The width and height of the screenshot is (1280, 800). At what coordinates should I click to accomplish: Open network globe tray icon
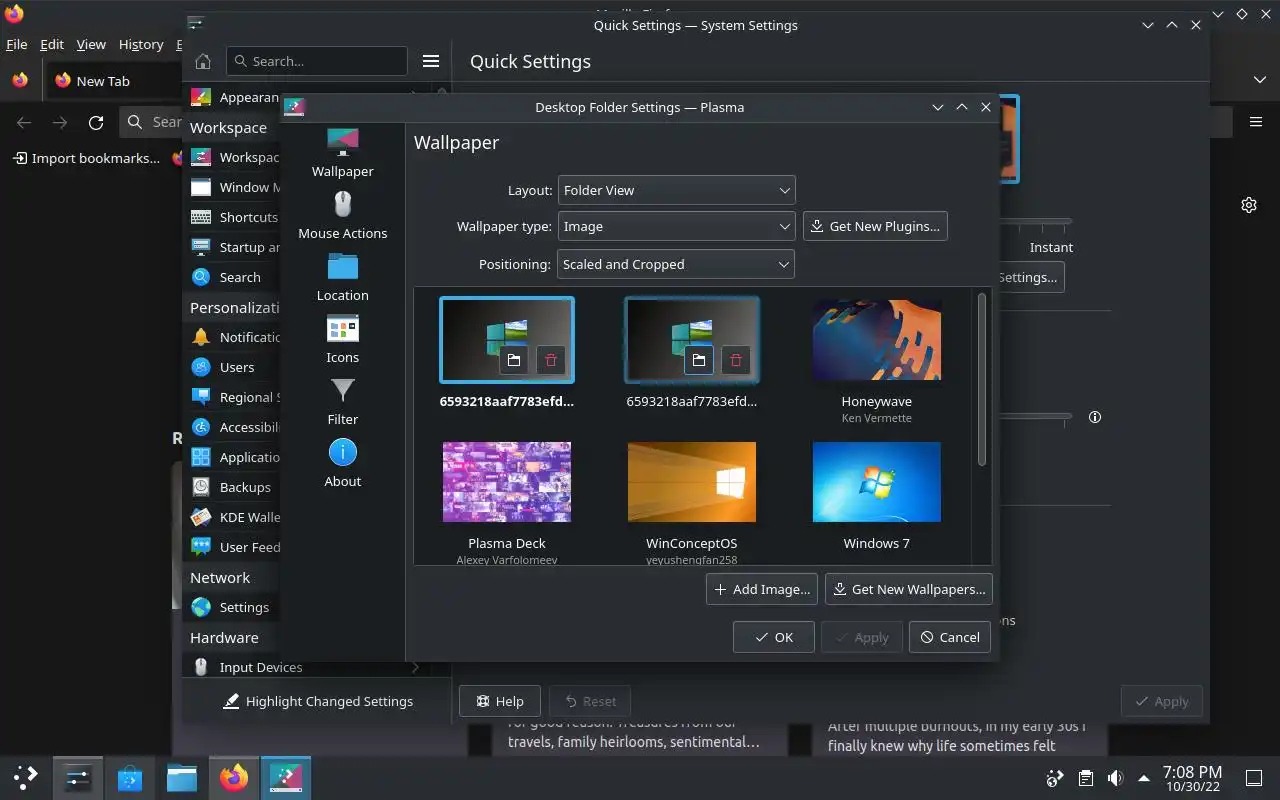click(1055, 778)
